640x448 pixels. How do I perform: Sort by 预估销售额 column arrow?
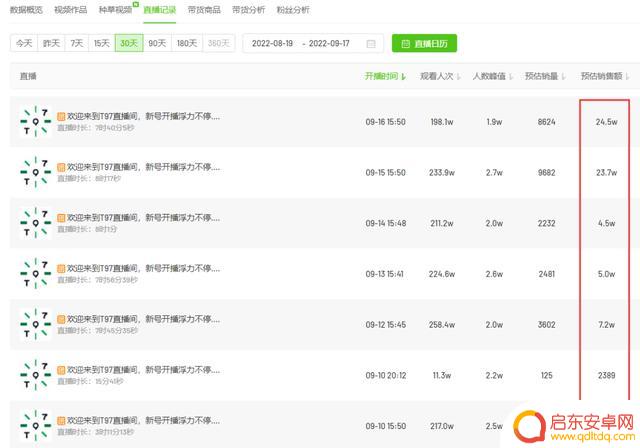pyautogui.click(x=627, y=77)
